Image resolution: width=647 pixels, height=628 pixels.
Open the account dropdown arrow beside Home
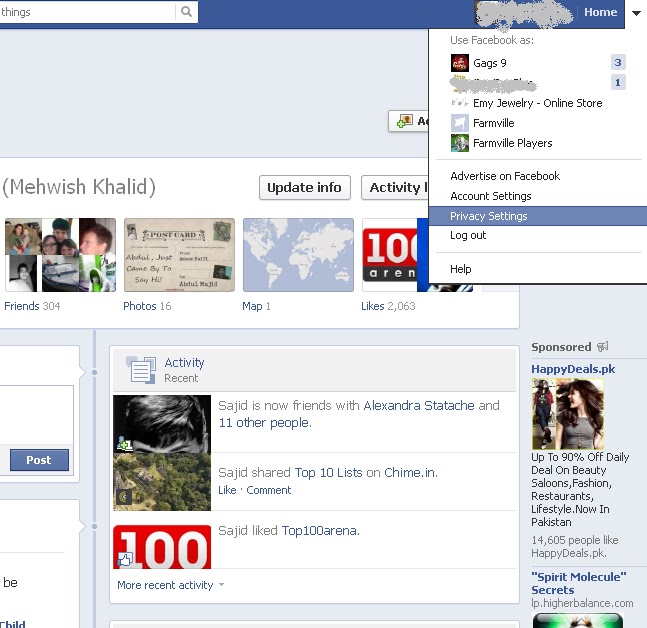point(636,13)
